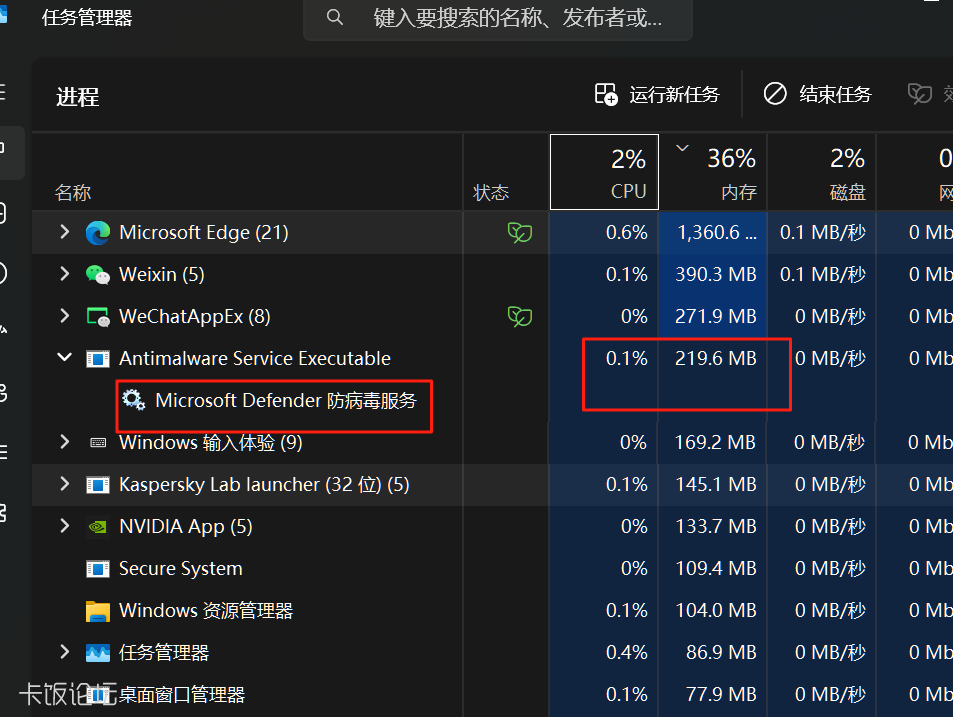The image size is (953, 717).
Task: Click Windows 输入体验 memory 169.2 MB
Action: (x=715, y=442)
